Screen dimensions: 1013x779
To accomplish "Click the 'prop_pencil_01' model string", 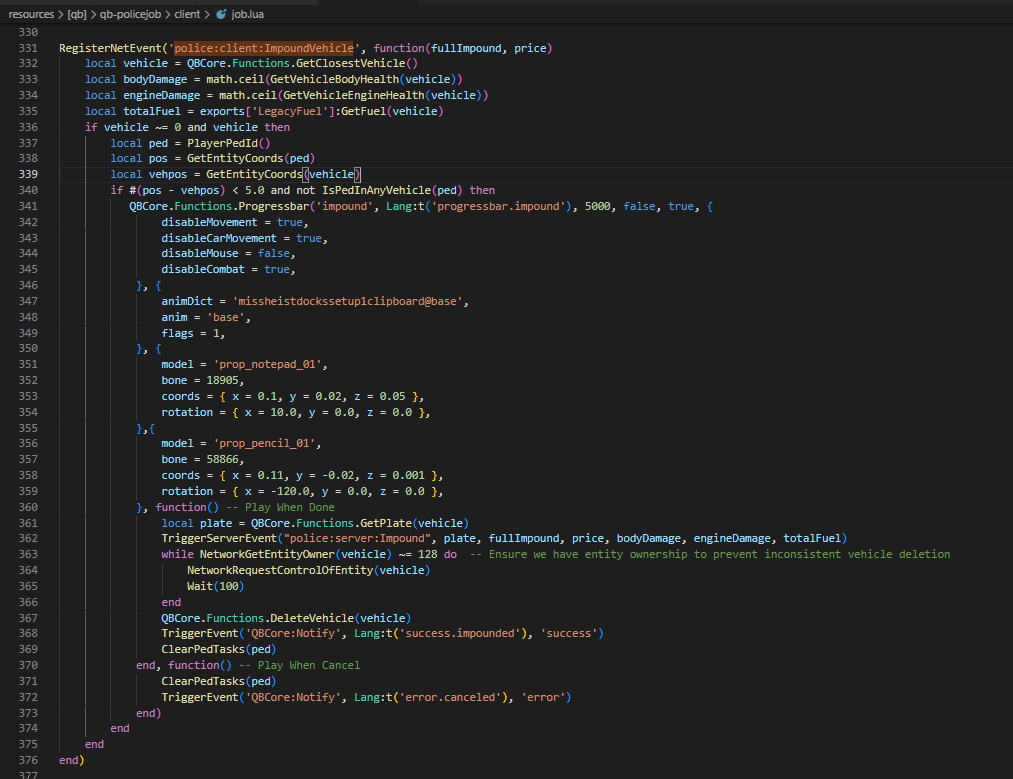I will click(x=262, y=443).
